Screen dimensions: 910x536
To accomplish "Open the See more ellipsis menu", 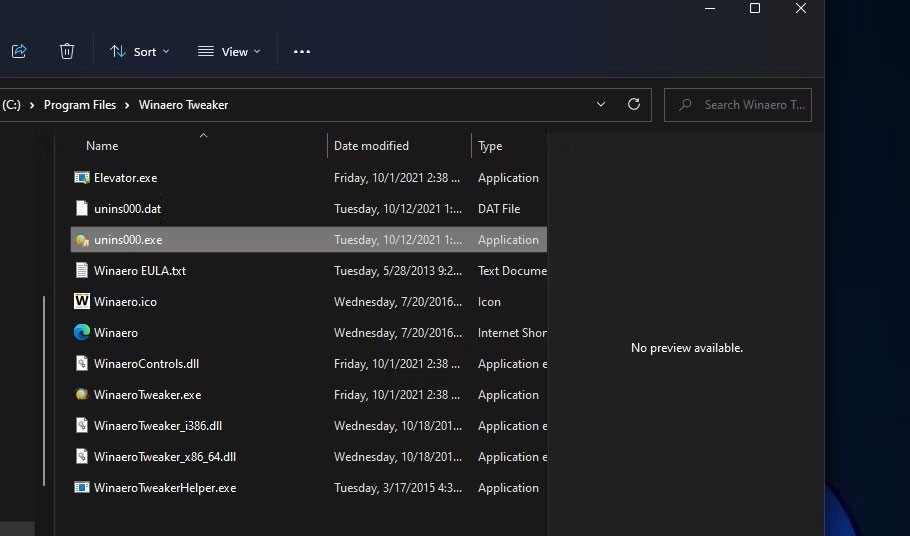I will click(x=302, y=51).
